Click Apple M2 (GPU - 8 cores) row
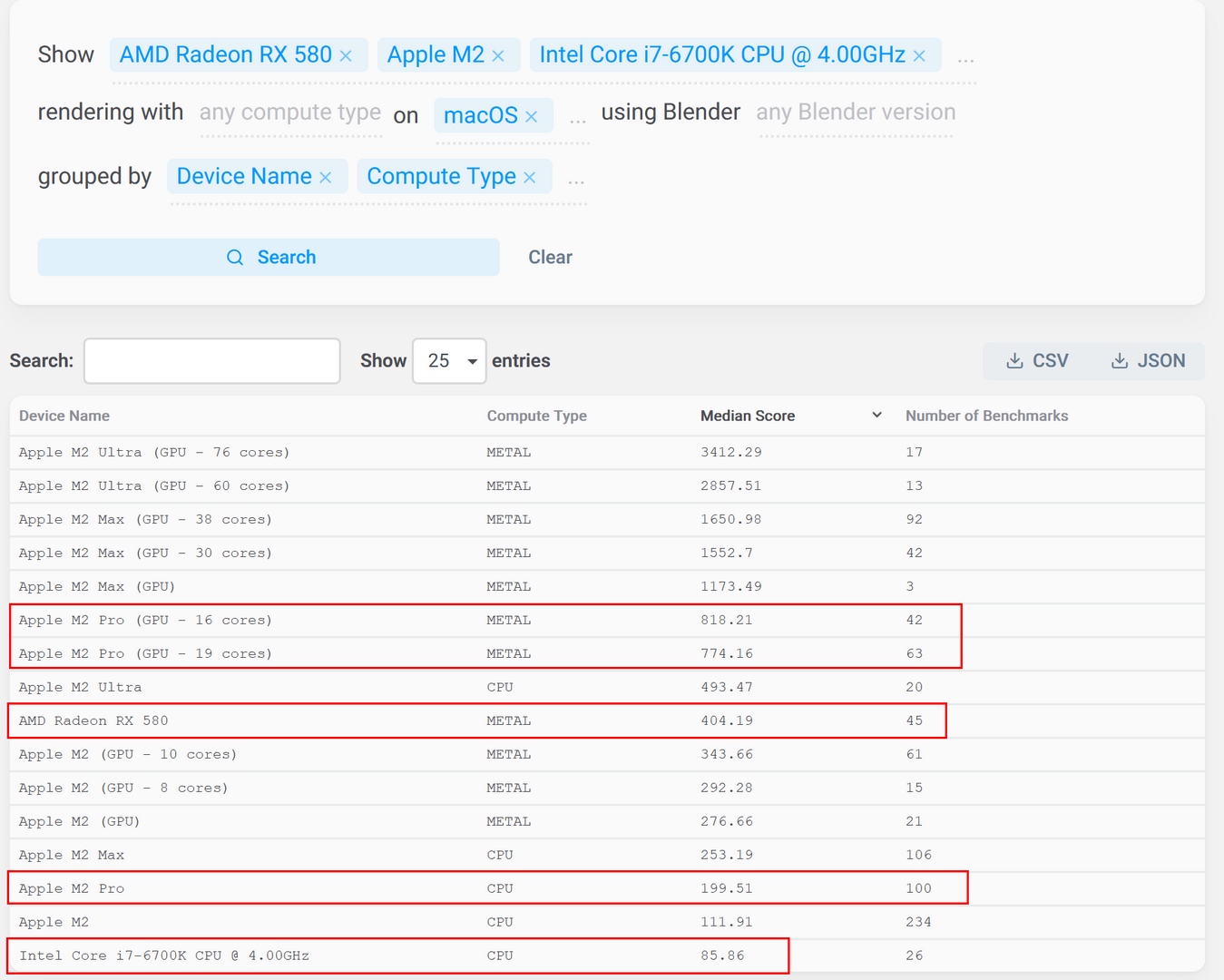Screen dimensions: 1224x980 tap(607, 788)
